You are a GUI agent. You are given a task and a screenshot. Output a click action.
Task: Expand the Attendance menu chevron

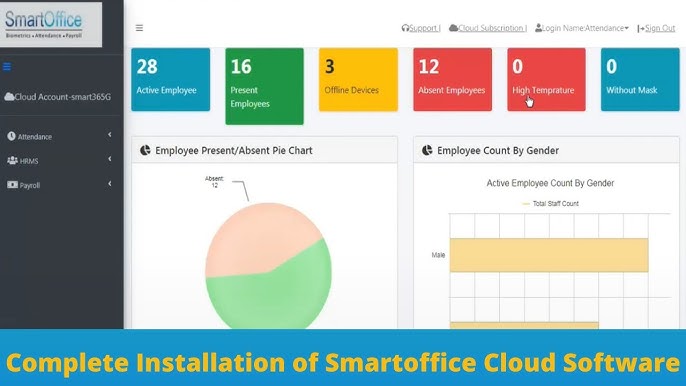tap(110, 135)
